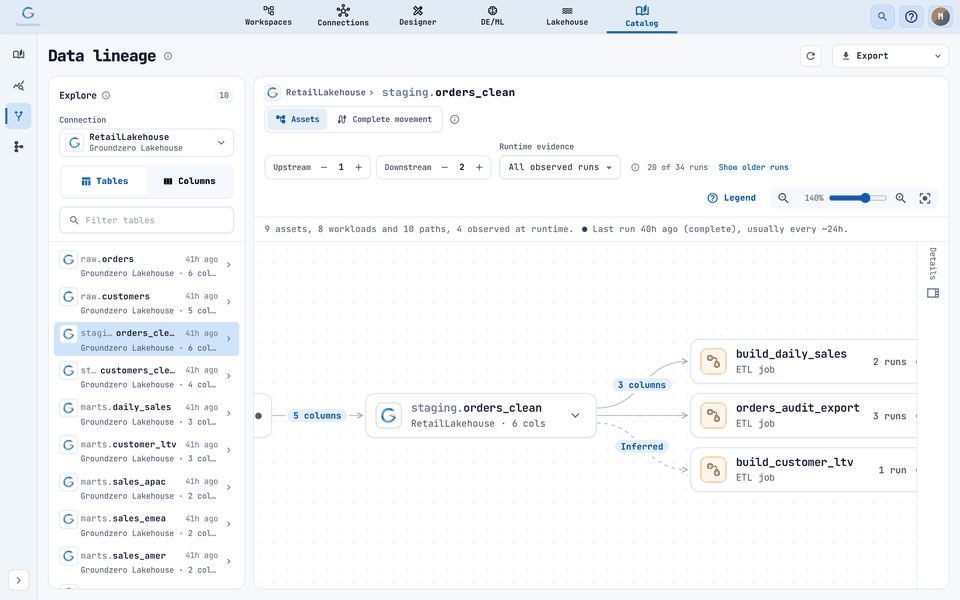Open the Designer tab
The image size is (960, 600).
[x=418, y=16]
